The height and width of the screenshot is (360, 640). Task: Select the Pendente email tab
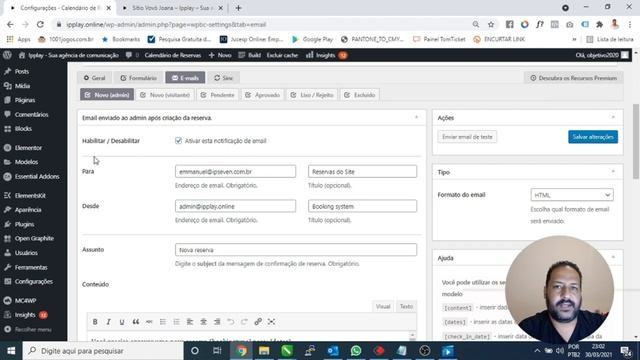click(218, 95)
